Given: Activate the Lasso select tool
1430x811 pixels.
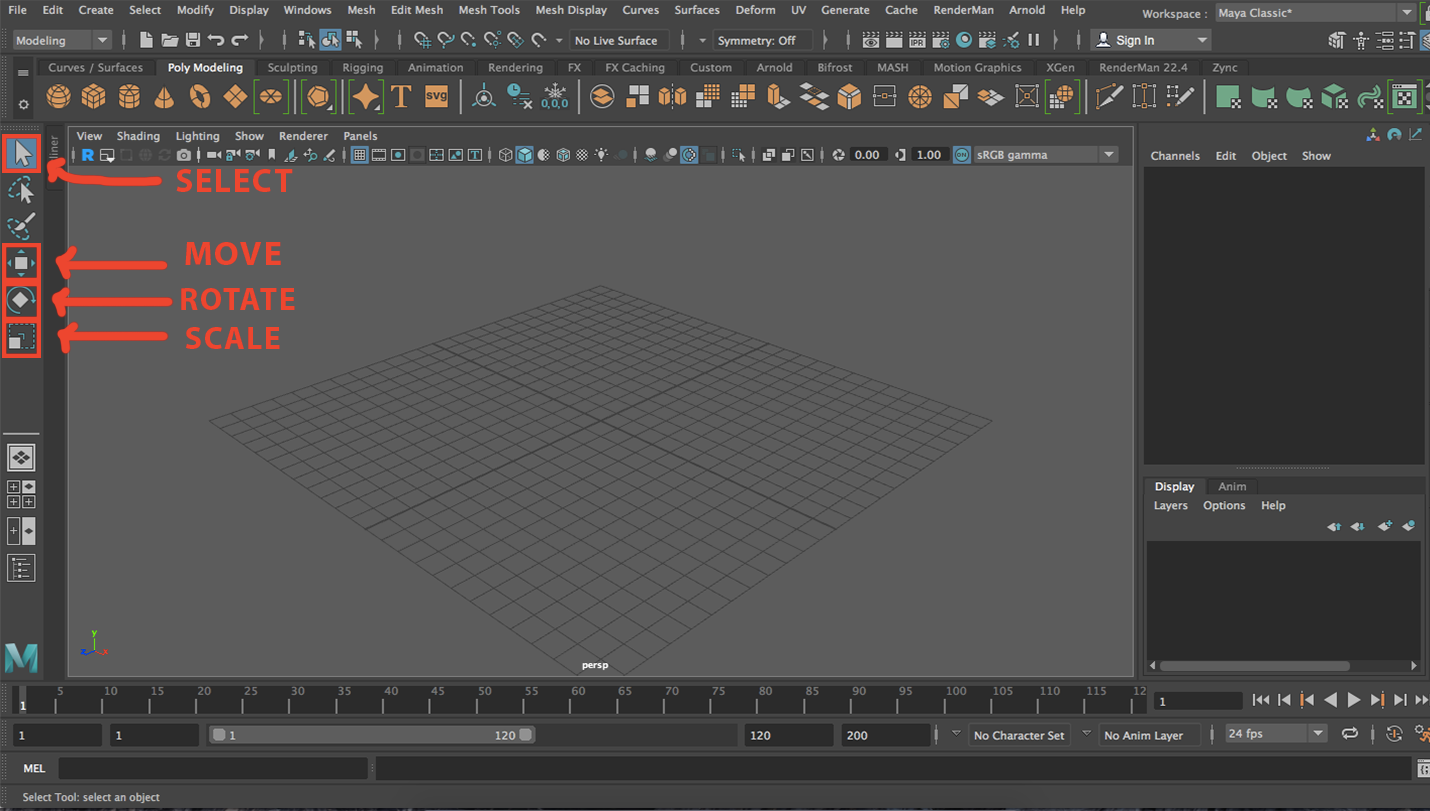Looking at the screenshot, I should point(21,190).
